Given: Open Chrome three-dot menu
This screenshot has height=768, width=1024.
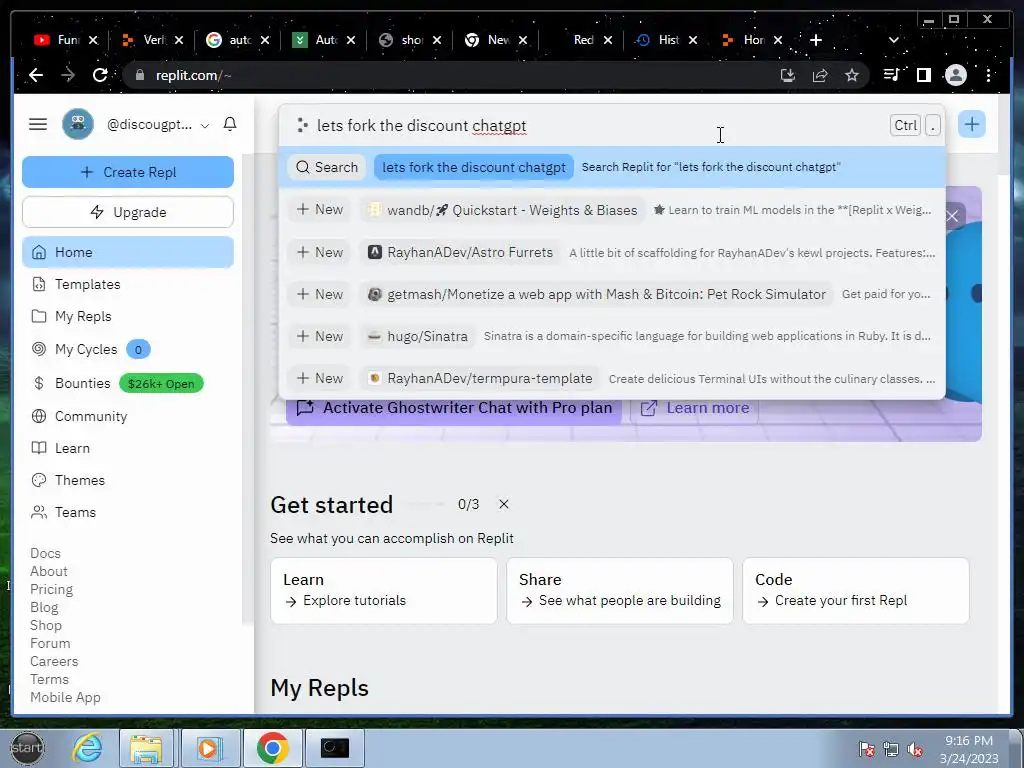Looking at the screenshot, I should (989, 75).
